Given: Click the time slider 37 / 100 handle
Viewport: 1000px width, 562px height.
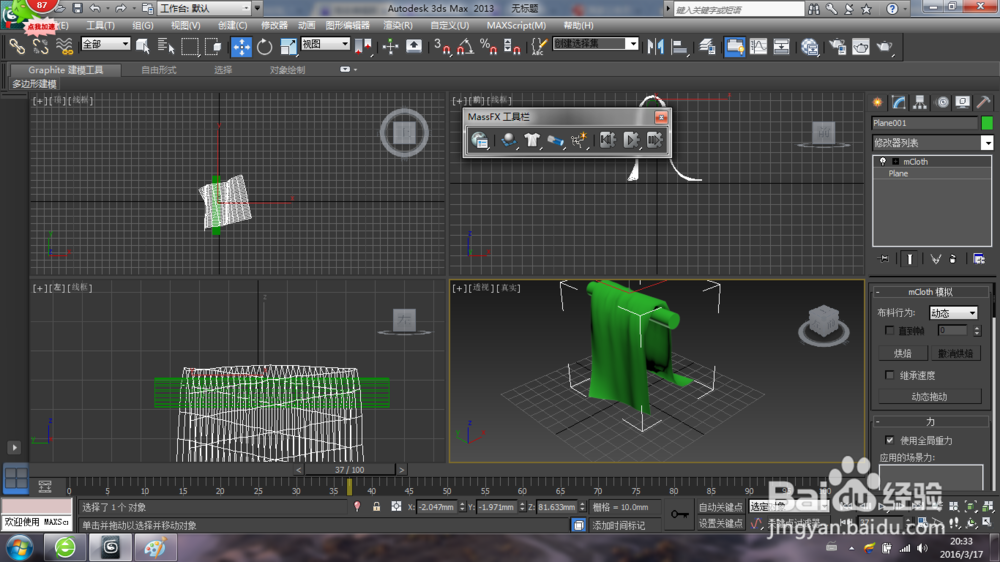Looking at the screenshot, I should click(349, 470).
